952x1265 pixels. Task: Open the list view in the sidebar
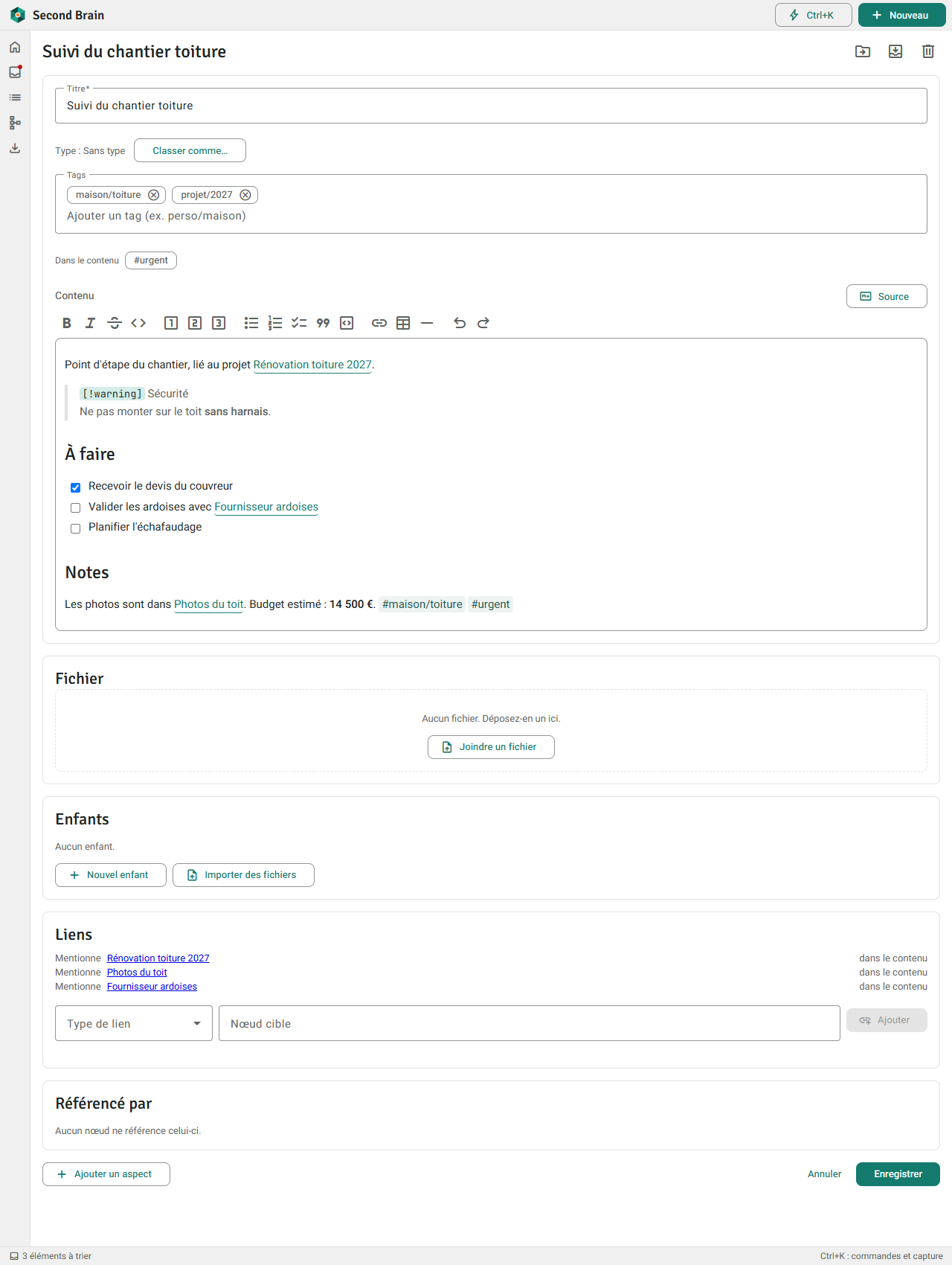point(15,97)
